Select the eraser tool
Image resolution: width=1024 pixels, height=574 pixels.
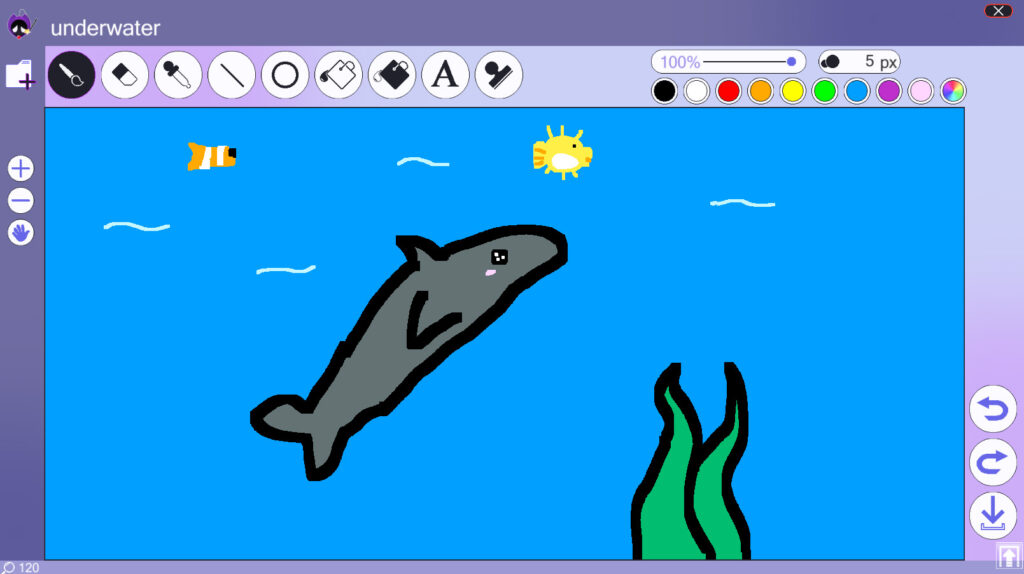[x=125, y=75]
